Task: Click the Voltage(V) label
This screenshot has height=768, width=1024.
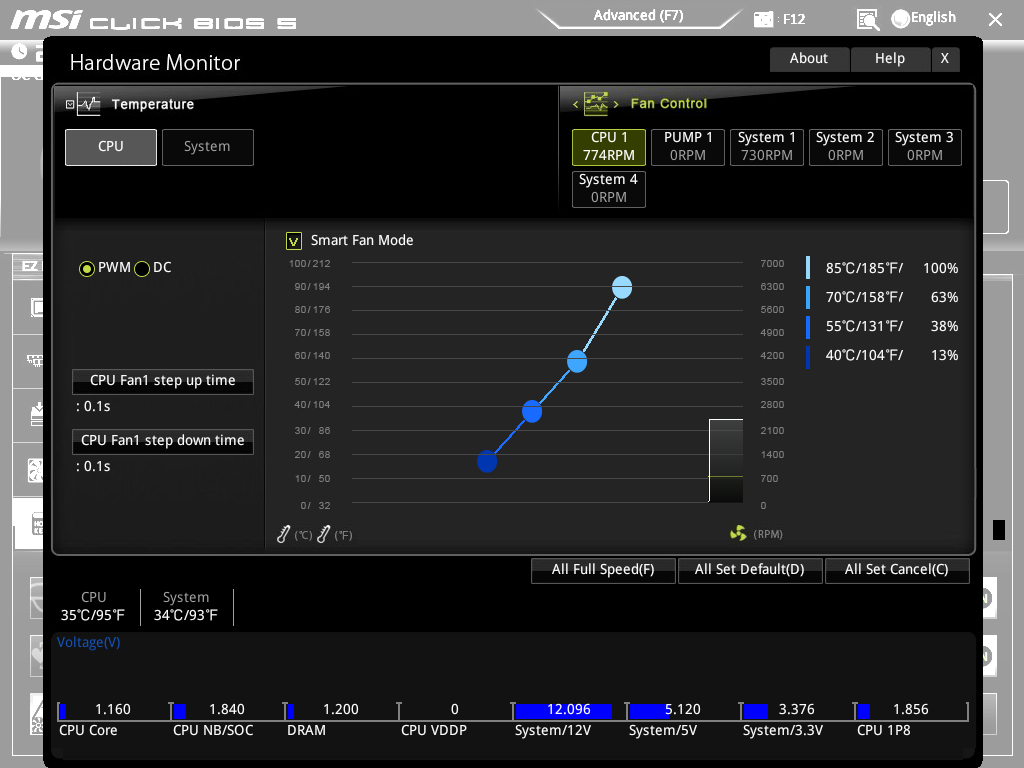Action: point(89,643)
